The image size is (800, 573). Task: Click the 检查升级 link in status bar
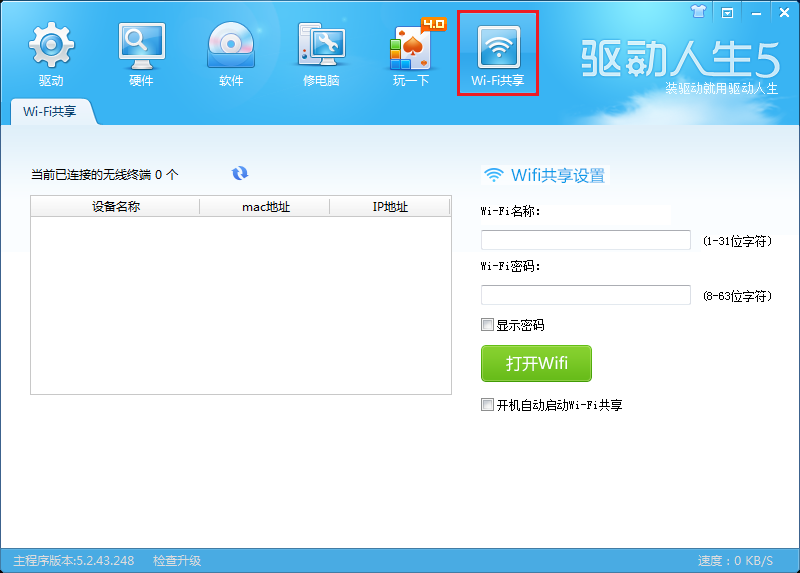tap(177, 561)
